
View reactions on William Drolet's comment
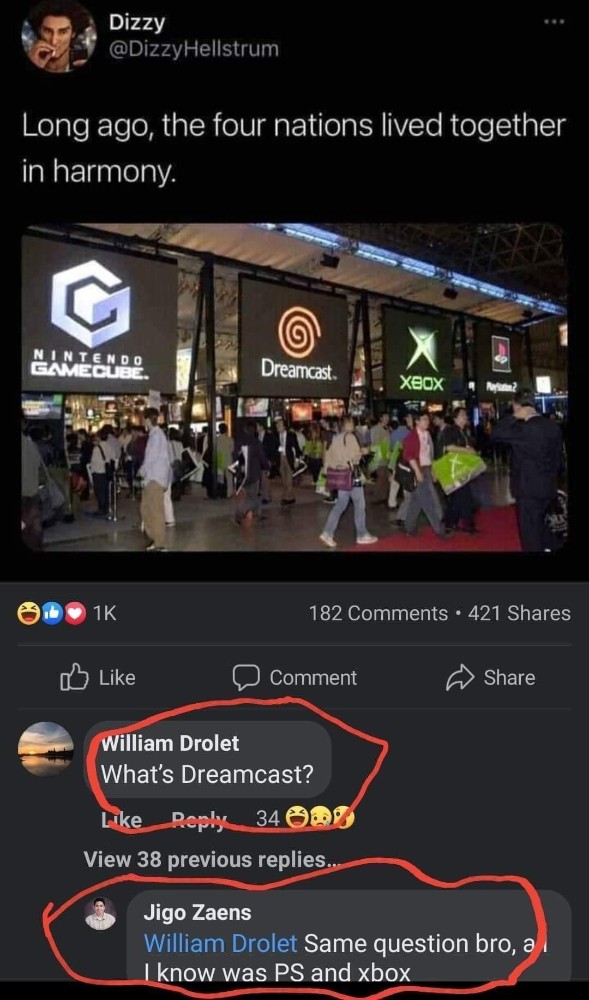coord(305,819)
